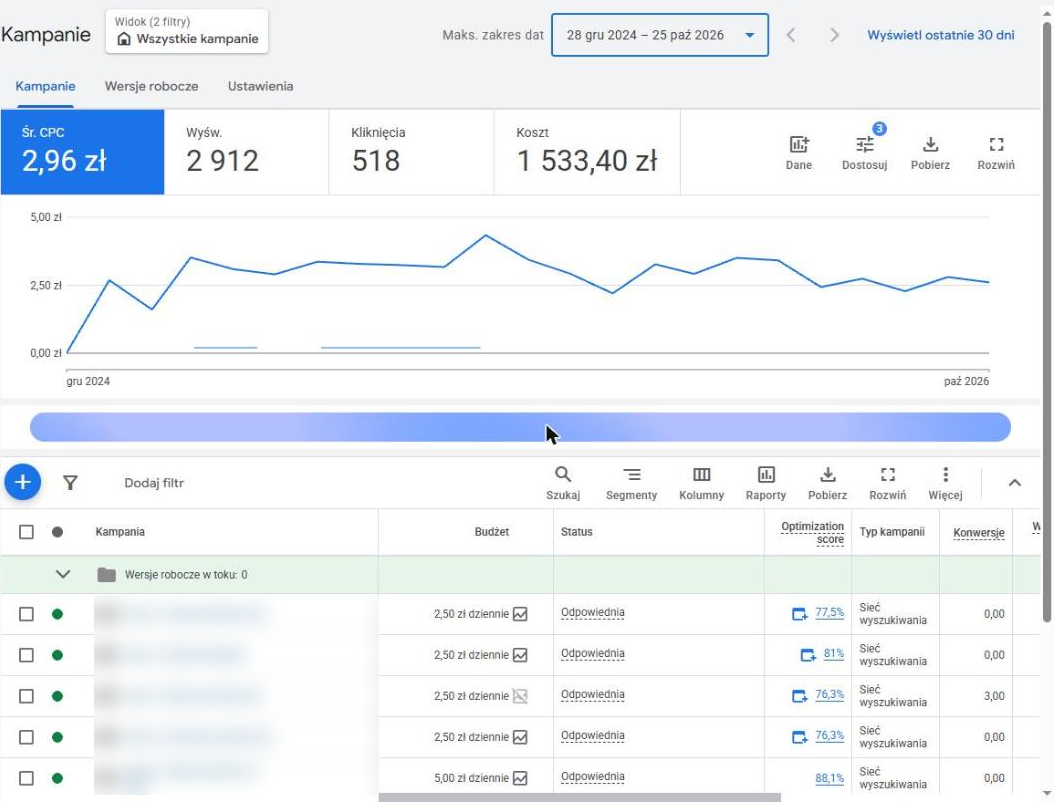Toggle the select-all campaigns header checkbox
Screen dimensions: 1054x802
[x=26, y=532]
